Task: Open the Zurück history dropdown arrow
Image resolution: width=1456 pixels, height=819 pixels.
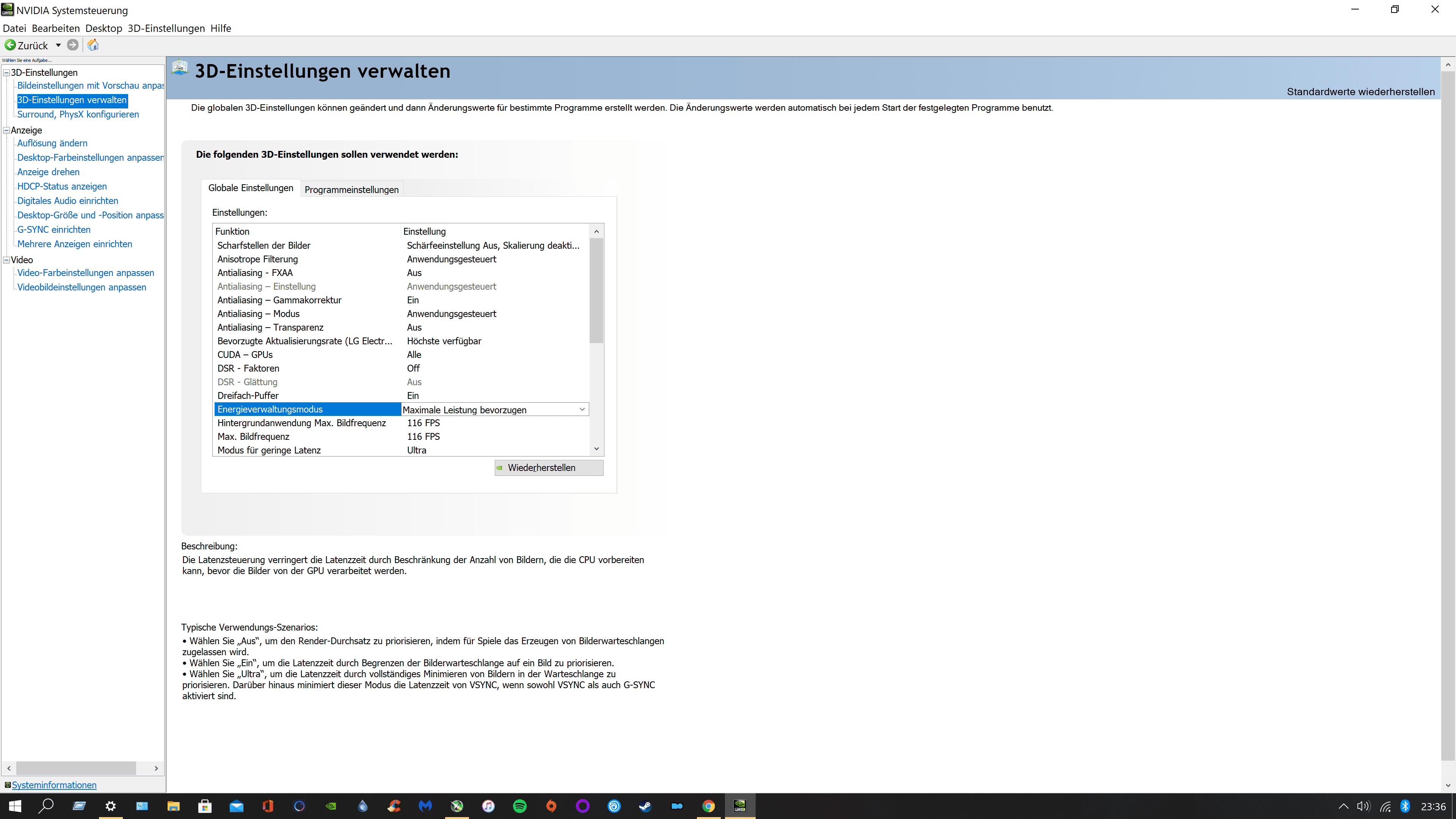Action: tap(58, 45)
